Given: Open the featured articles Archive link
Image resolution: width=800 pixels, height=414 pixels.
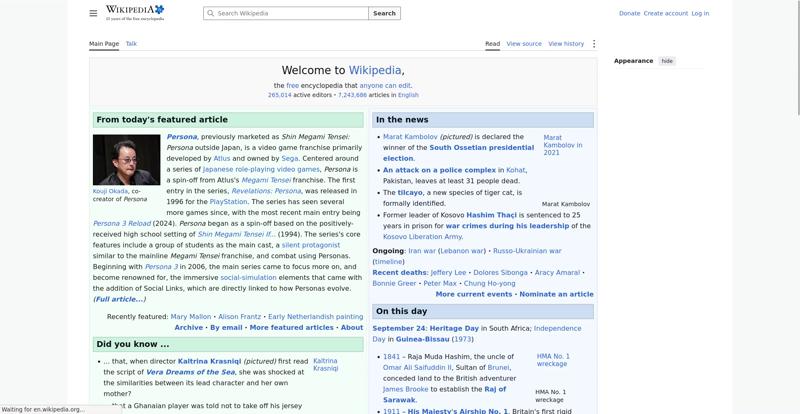Looking at the screenshot, I should 189,328.
